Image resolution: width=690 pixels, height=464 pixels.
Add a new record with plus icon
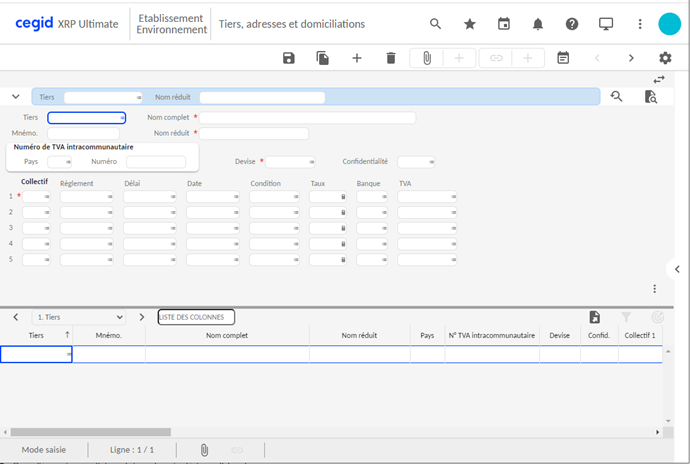tap(357, 58)
